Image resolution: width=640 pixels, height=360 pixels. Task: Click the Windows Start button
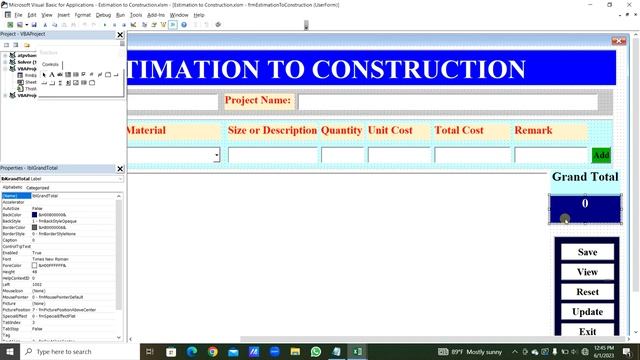(10, 351)
